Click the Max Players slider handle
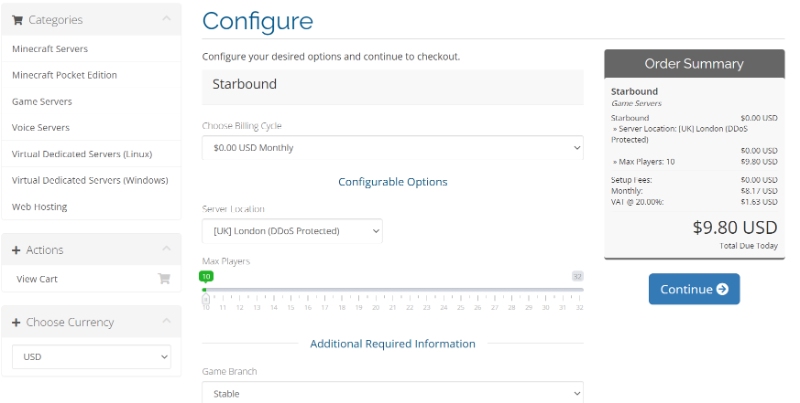 (x=206, y=299)
